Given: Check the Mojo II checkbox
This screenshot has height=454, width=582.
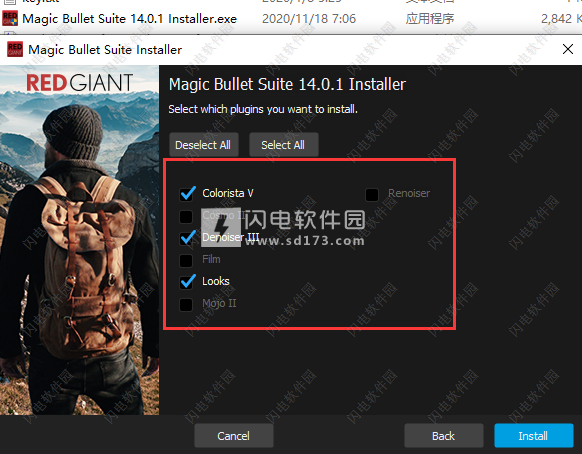Looking at the screenshot, I should [186, 304].
